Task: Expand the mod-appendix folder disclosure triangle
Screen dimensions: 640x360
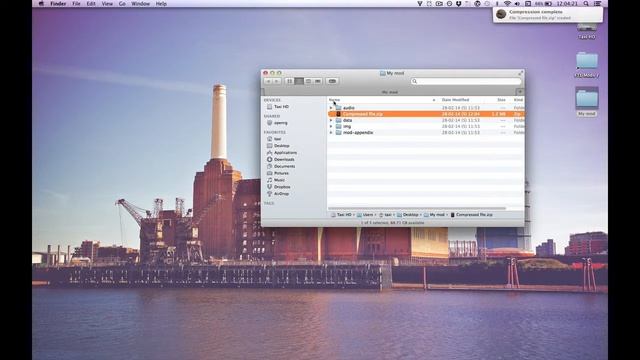Action: 331,133
